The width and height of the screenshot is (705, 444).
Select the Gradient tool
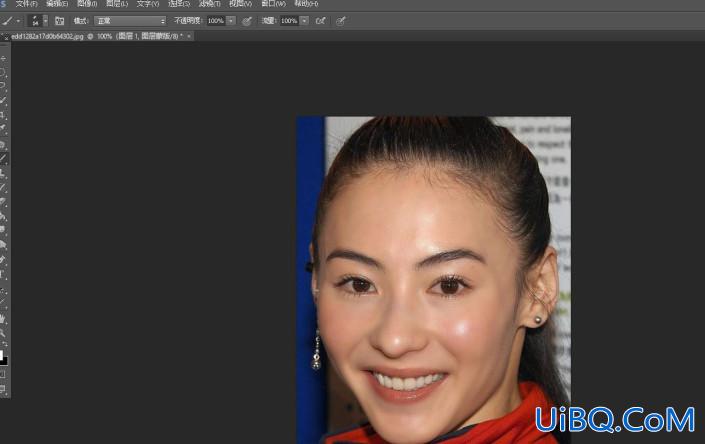point(3,216)
